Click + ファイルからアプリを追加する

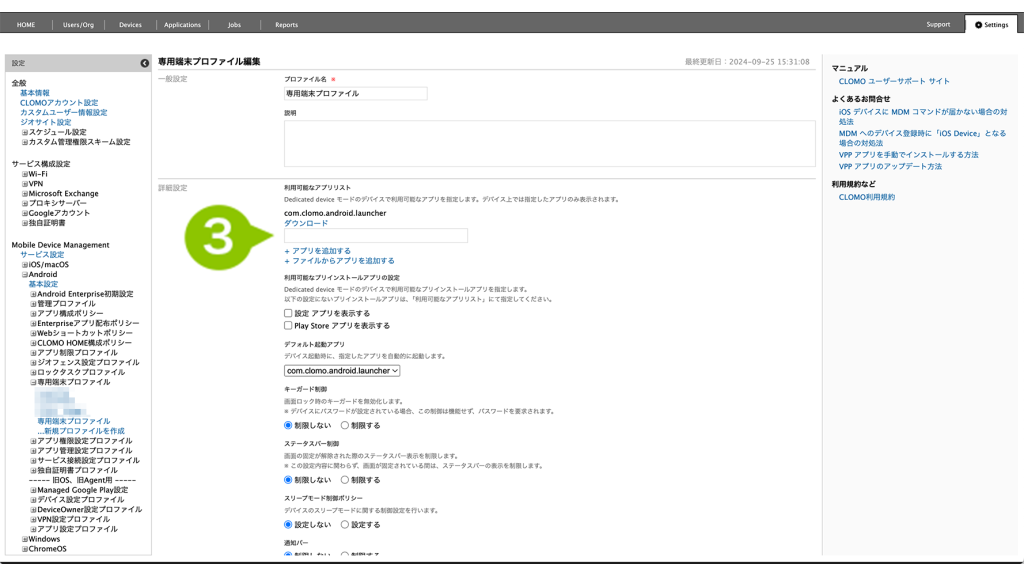click(x=339, y=261)
